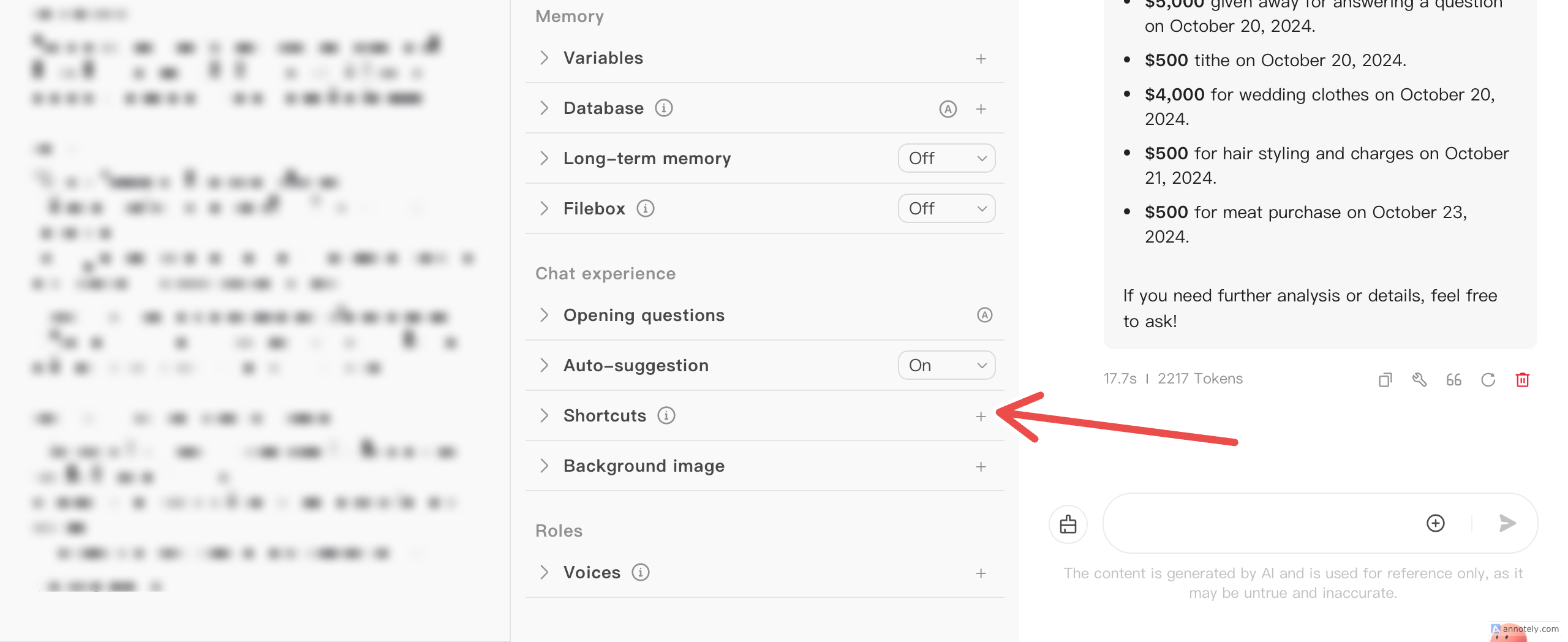Copy the chat response
This screenshot has width=1568, height=642.
1385,380
